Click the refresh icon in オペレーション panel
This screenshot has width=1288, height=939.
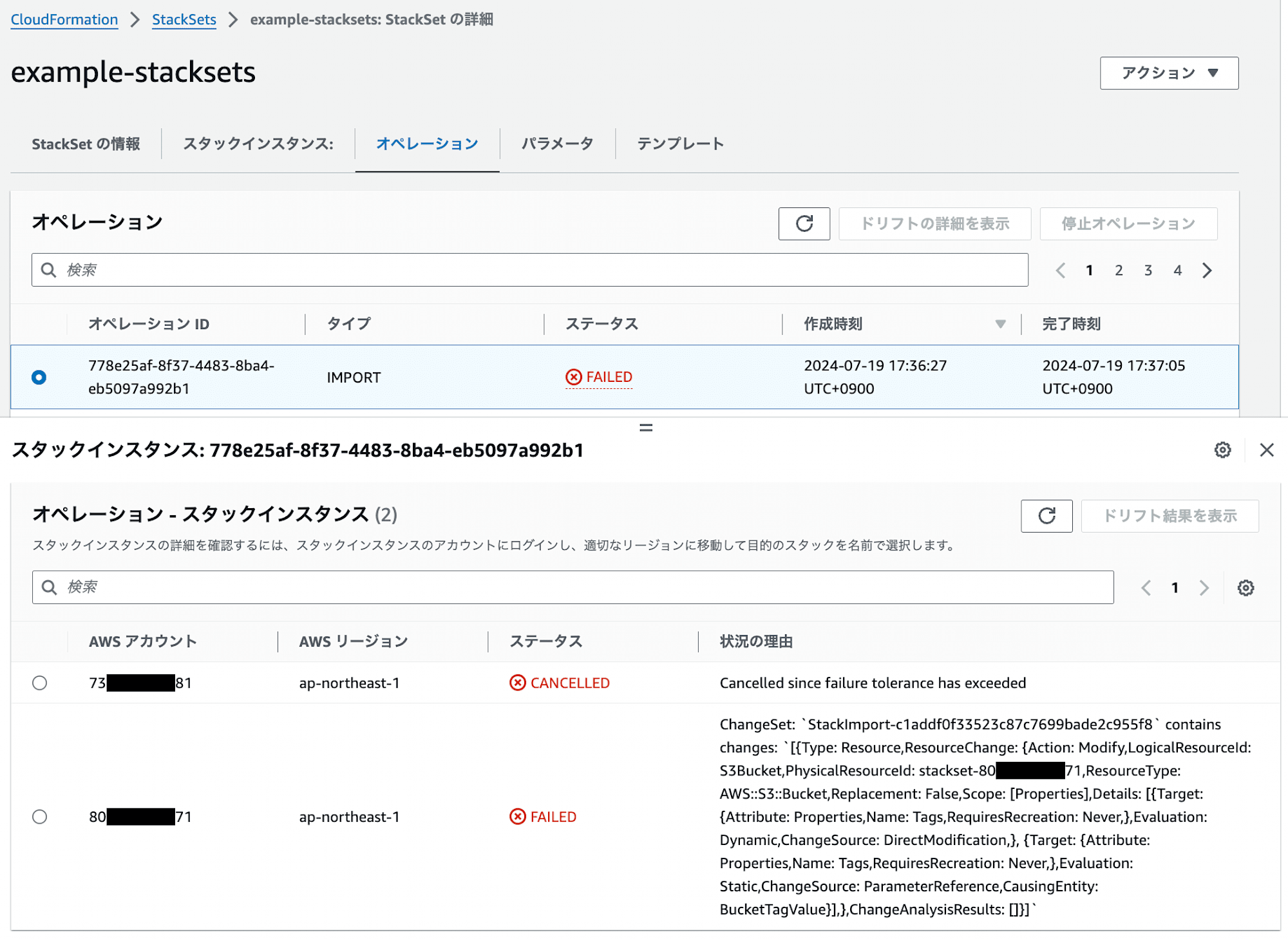(805, 223)
